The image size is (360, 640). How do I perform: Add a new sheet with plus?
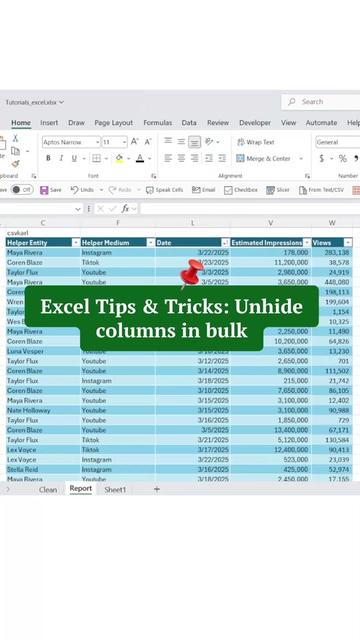point(157,489)
